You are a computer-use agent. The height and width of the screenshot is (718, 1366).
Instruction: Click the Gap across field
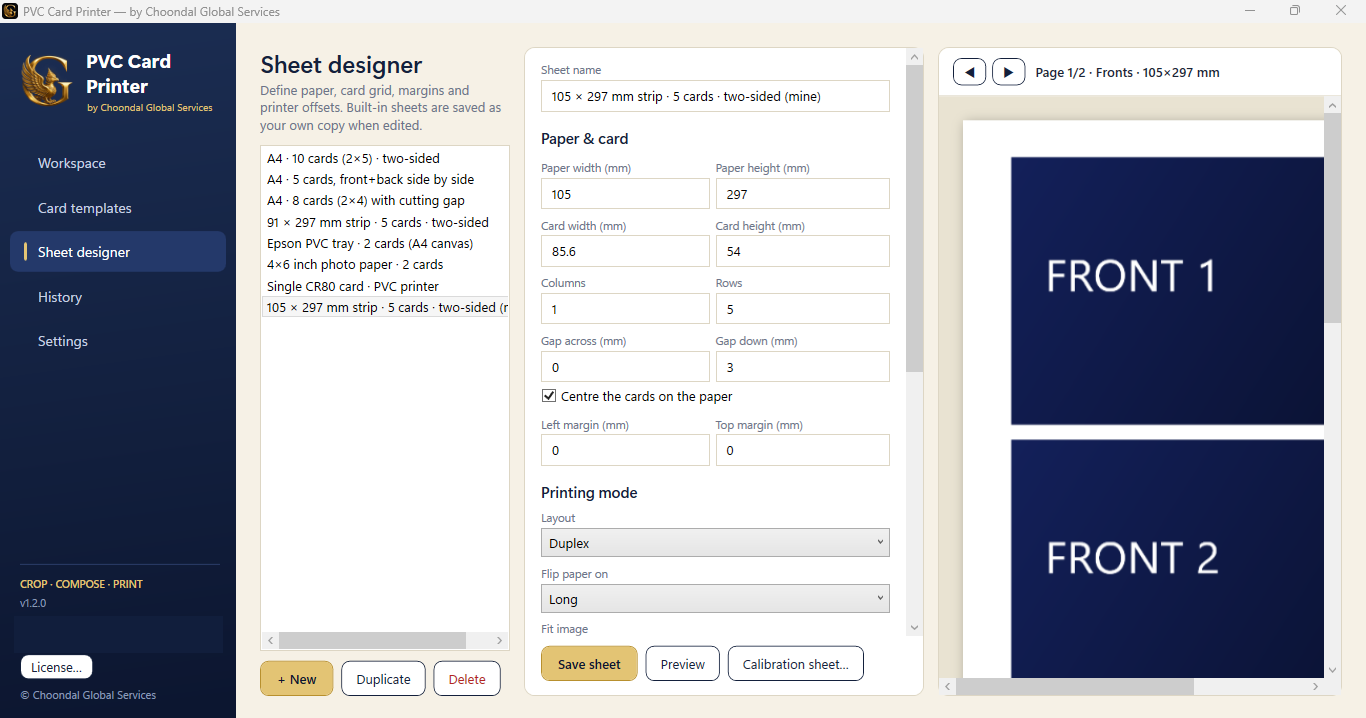click(625, 367)
